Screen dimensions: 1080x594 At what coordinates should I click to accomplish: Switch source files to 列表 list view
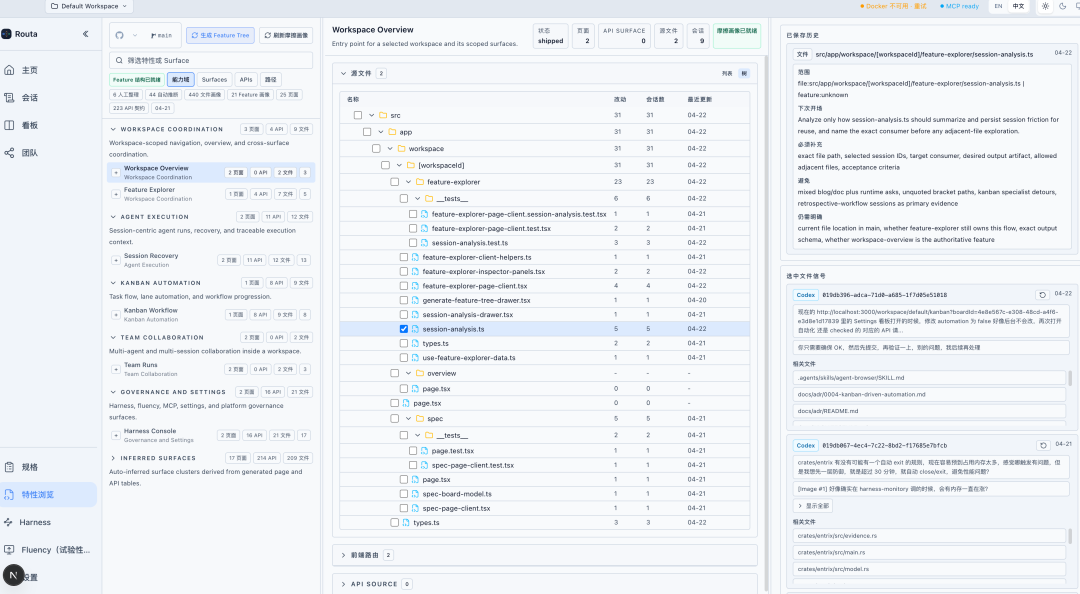727,73
